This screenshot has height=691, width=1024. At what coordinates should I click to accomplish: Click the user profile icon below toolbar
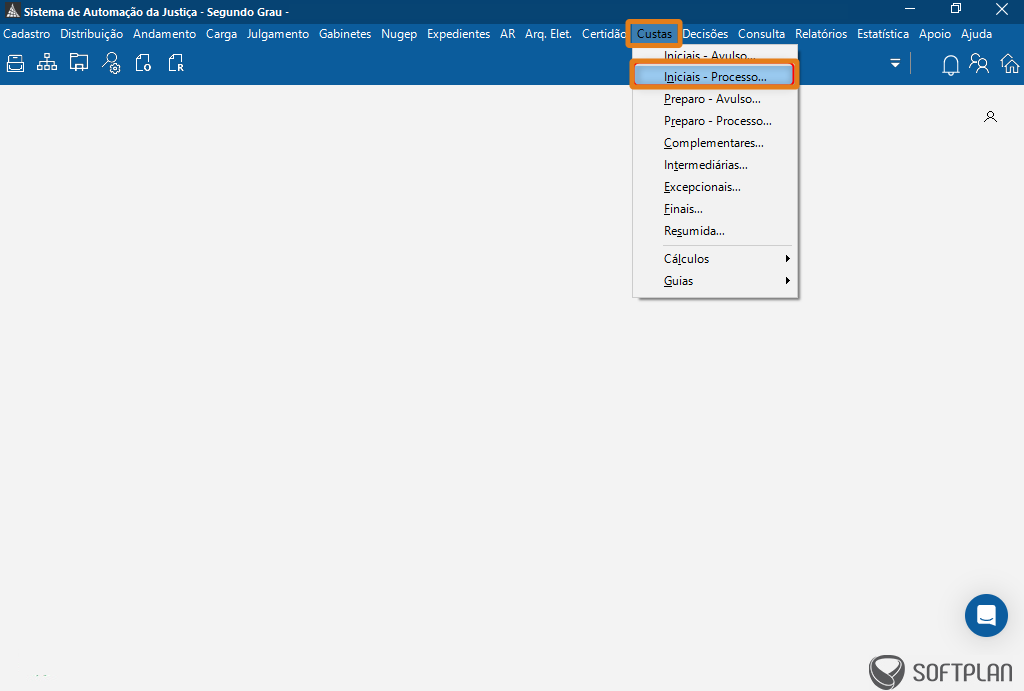click(990, 117)
